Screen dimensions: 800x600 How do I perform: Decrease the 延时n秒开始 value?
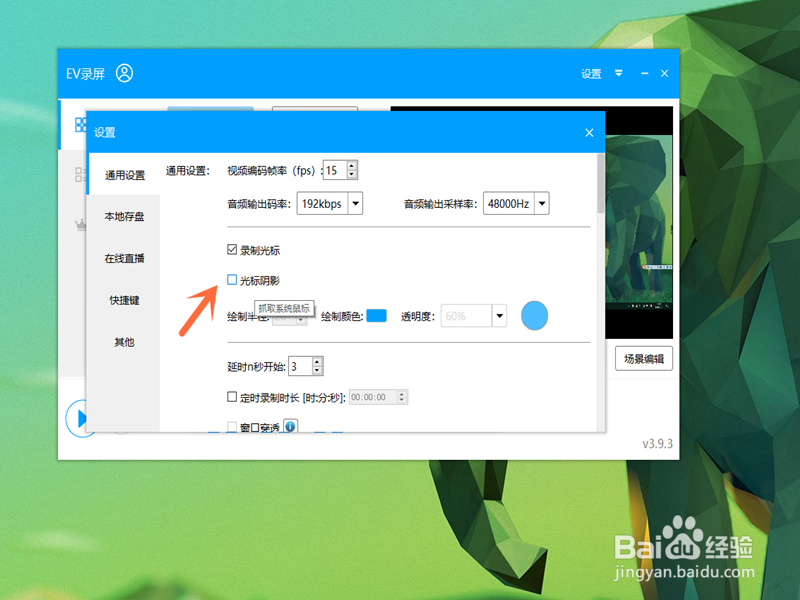point(317,370)
